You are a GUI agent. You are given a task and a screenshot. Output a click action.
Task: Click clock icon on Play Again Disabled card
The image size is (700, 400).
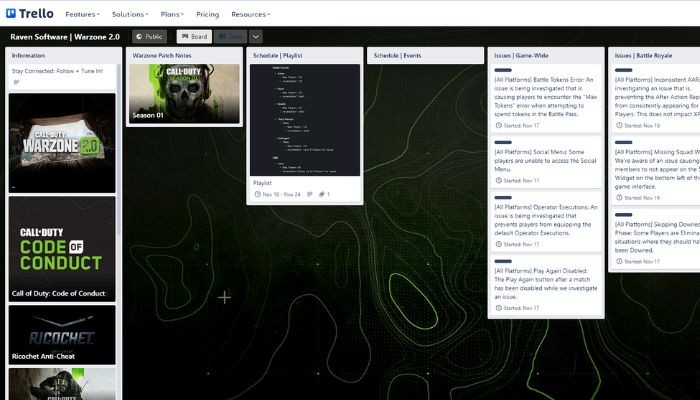pyautogui.click(x=498, y=308)
